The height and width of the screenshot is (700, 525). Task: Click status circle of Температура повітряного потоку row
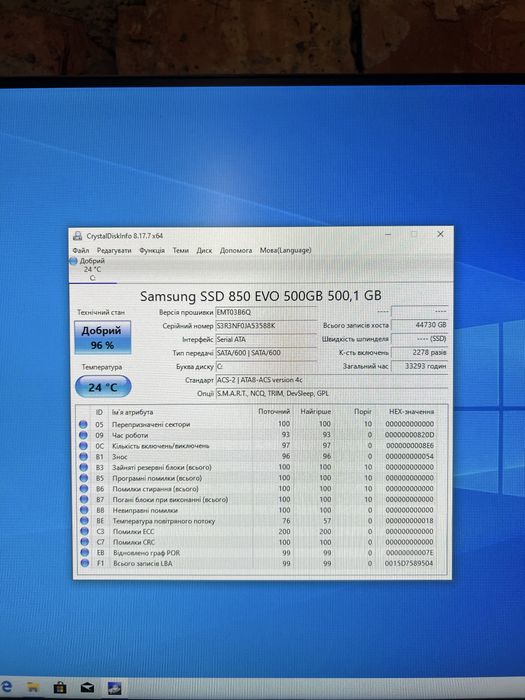point(84,521)
